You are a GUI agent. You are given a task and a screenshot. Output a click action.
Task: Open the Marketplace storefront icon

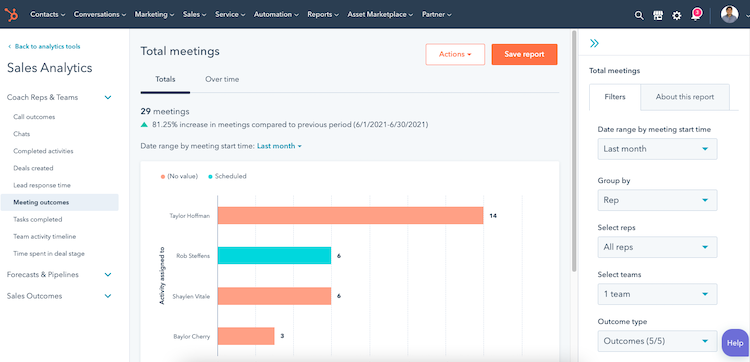(658, 15)
